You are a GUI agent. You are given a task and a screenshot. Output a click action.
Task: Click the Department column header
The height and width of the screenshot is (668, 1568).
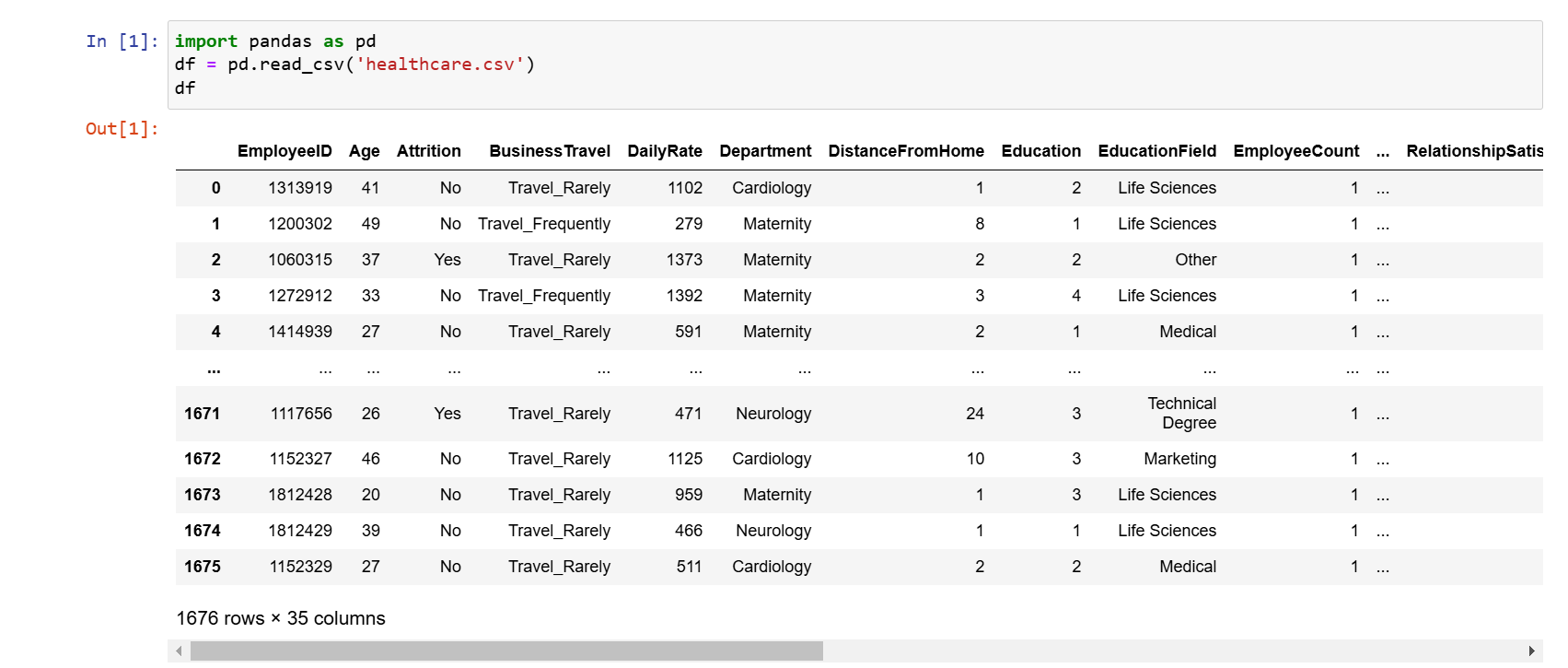pos(765,151)
